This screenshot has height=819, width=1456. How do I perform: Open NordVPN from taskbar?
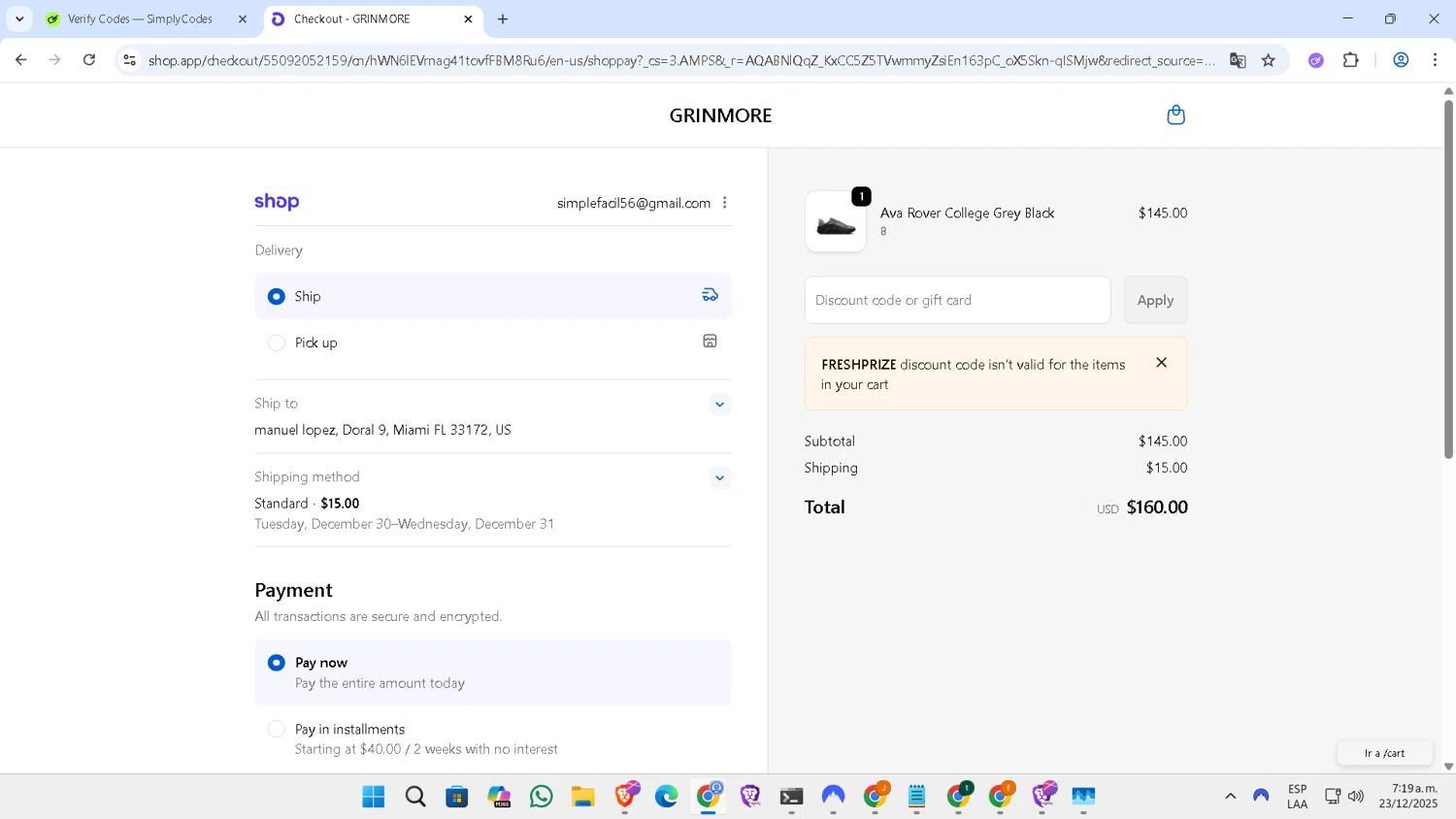click(834, 797)
